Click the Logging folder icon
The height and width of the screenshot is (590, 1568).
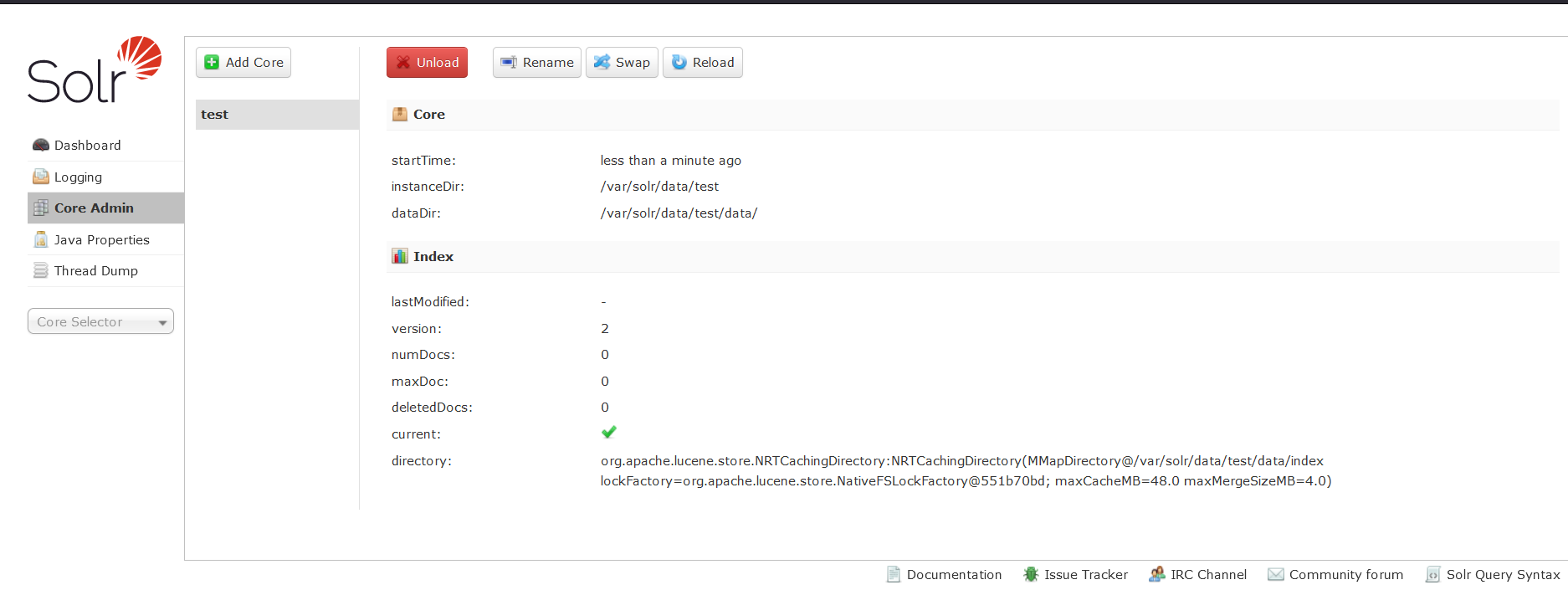point(41,177)
